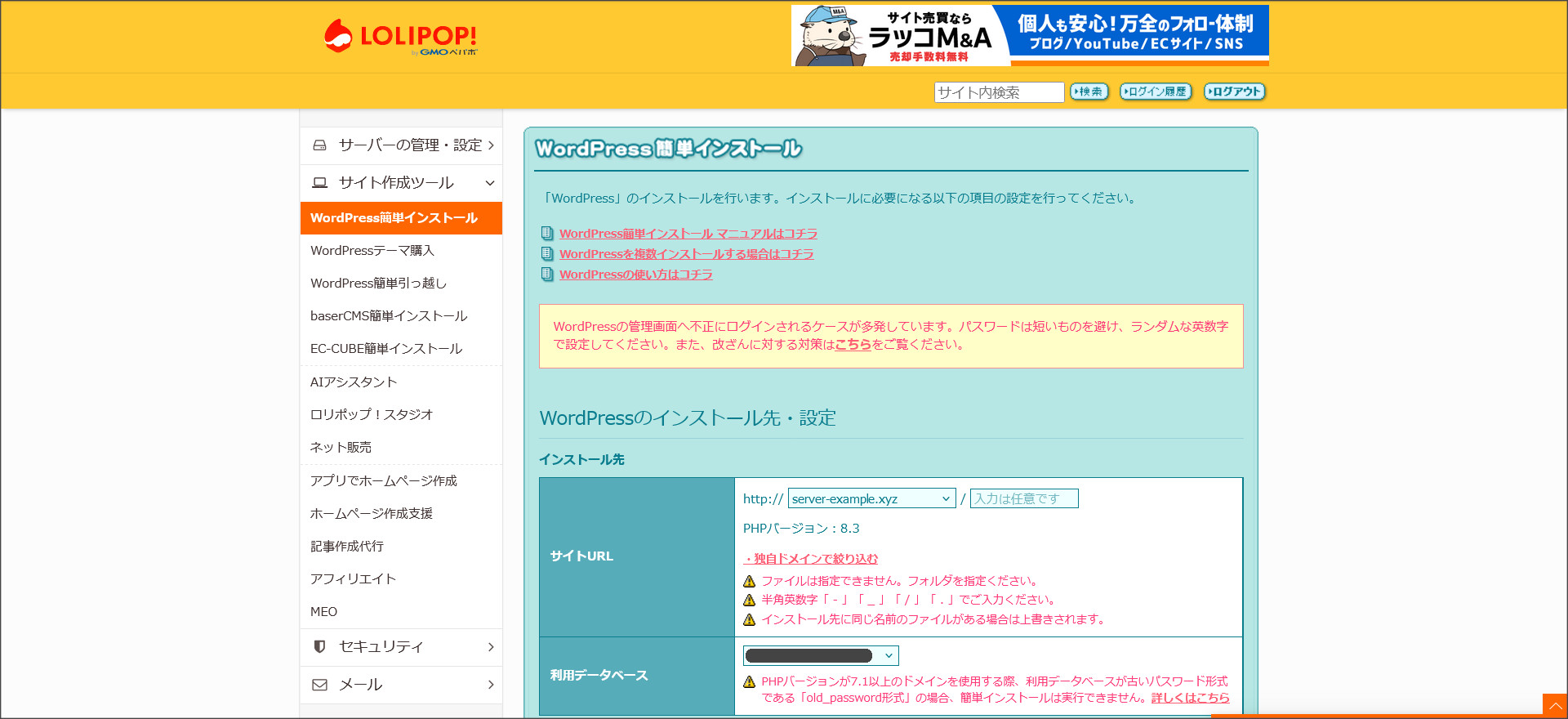This screenshot has width=1568, height=719.
Task: Click the orange scroll-to-top arrow button
Action: point(1555,705)
